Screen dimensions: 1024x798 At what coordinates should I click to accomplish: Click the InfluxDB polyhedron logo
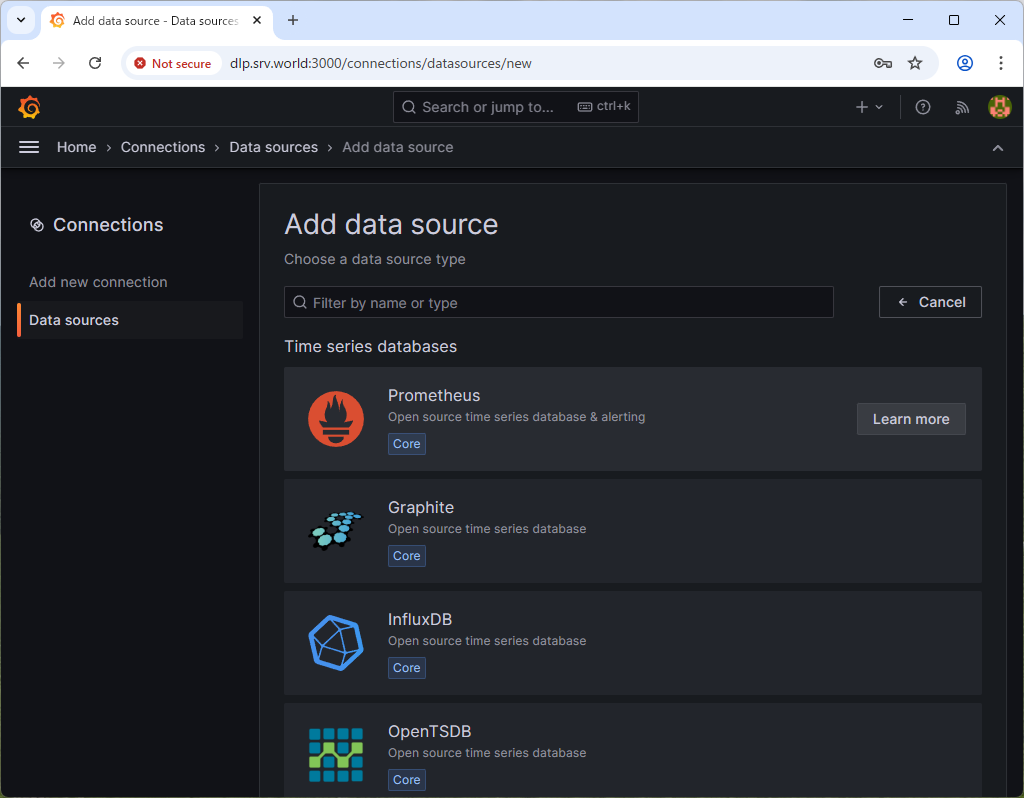336,643
